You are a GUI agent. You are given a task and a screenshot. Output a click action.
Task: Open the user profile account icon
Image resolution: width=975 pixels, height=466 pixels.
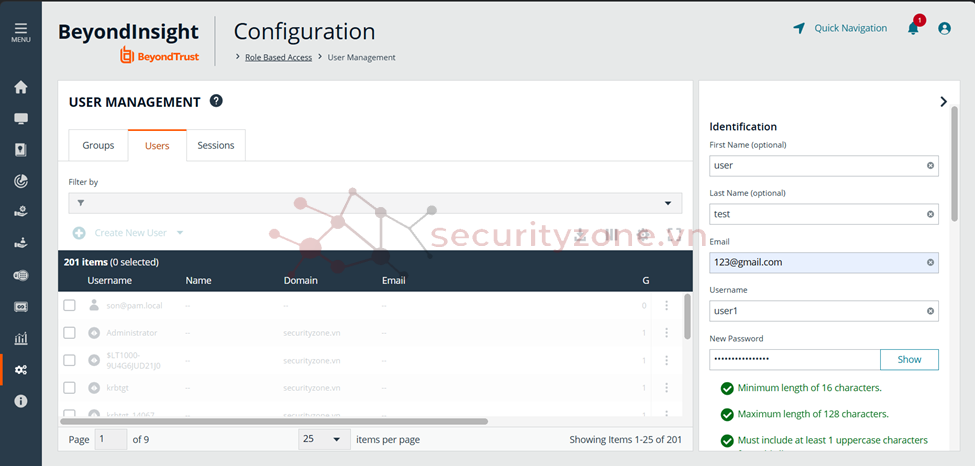(x=944, y=29)
